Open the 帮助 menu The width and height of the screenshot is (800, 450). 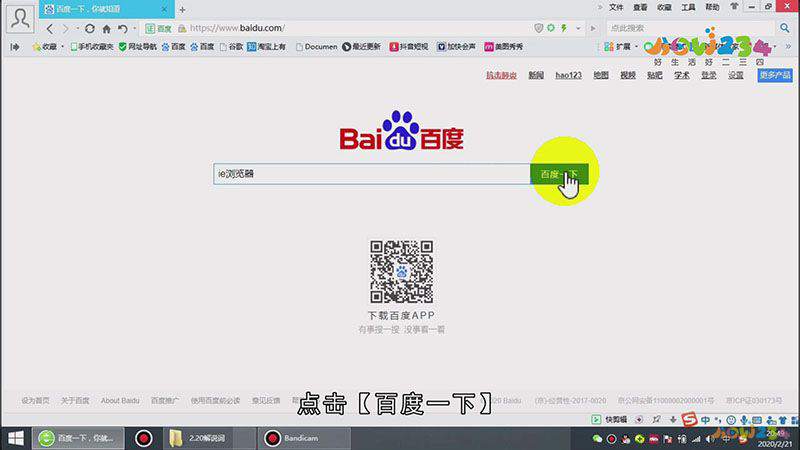point(712,7)
